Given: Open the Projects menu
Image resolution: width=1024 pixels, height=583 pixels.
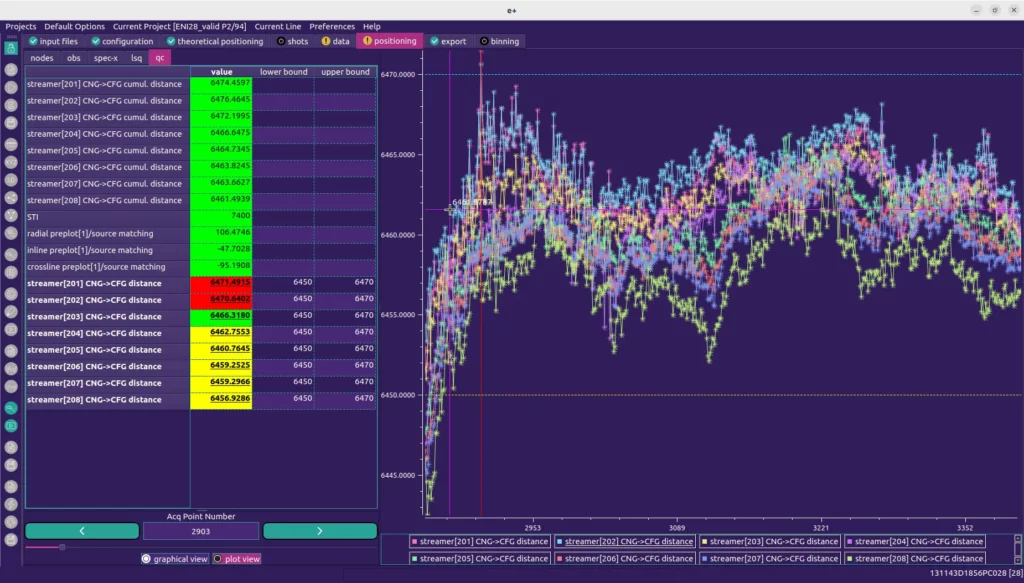Looking at the screenshot, I should (21, 27).
